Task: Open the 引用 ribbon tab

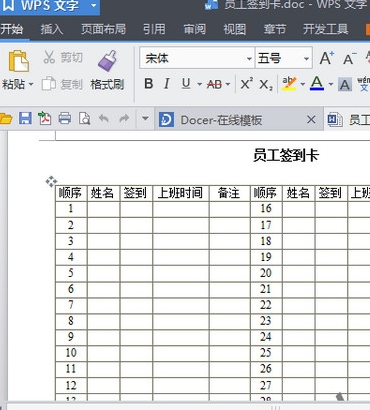Action: tap(154, 29)
